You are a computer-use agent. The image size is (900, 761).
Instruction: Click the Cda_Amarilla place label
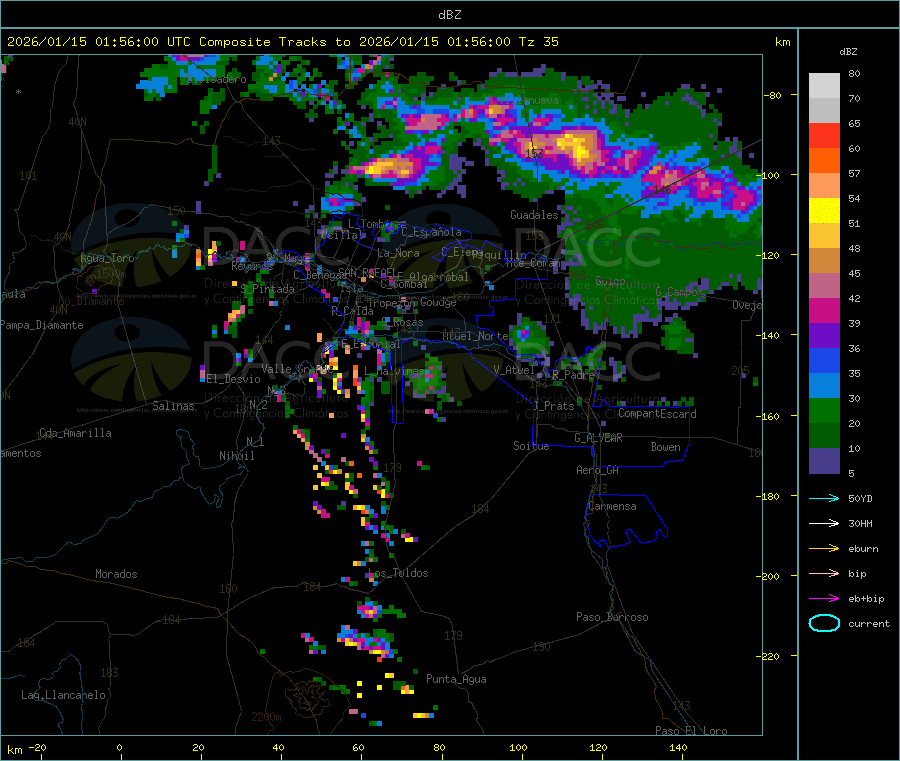(75, 433)
